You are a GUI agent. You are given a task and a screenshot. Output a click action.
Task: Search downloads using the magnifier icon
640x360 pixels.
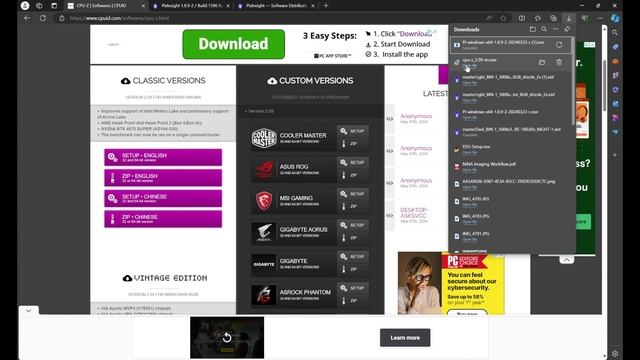point(544,29)
